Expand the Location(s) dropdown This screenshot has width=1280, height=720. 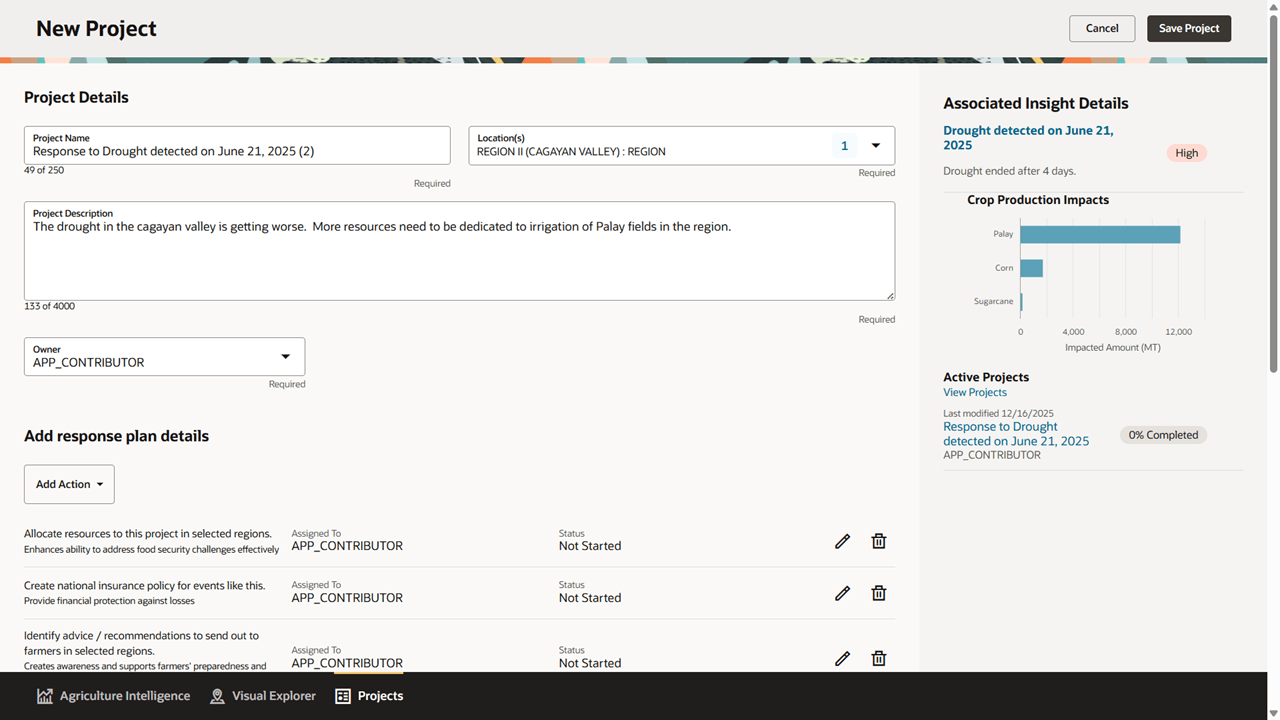tap(874, 145)
